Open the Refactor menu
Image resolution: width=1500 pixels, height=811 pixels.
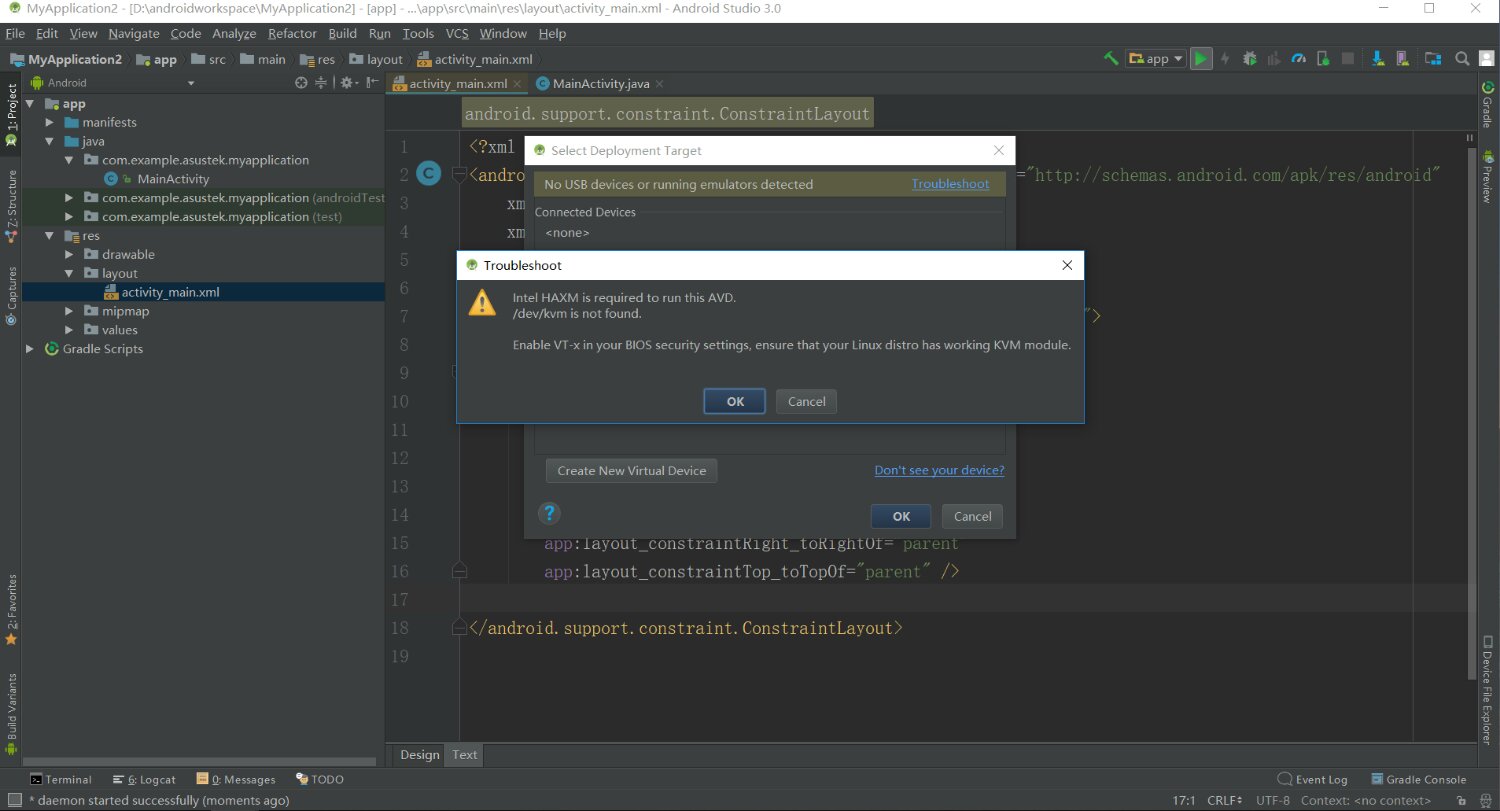tap(292, 33)
